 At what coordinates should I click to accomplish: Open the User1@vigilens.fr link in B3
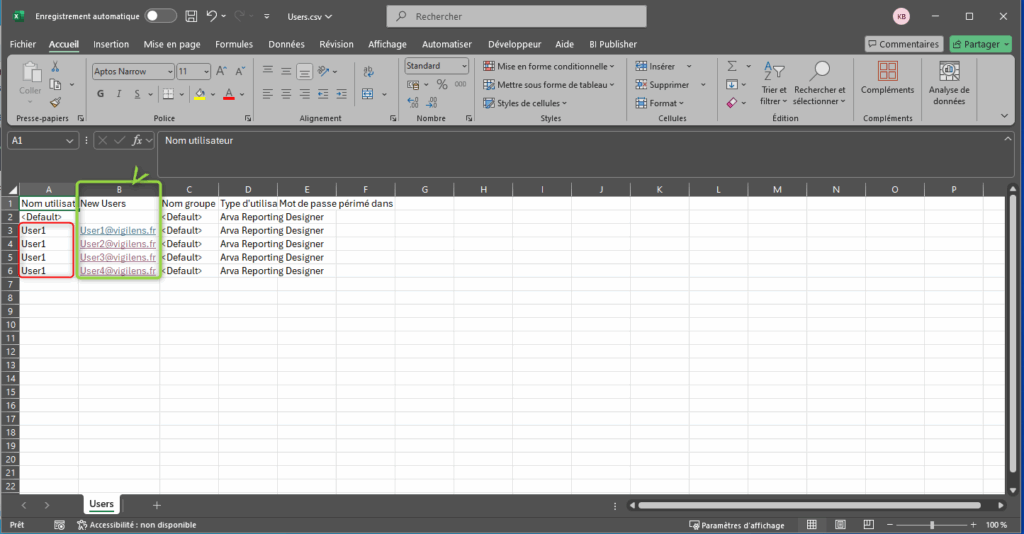click(117, 231)
